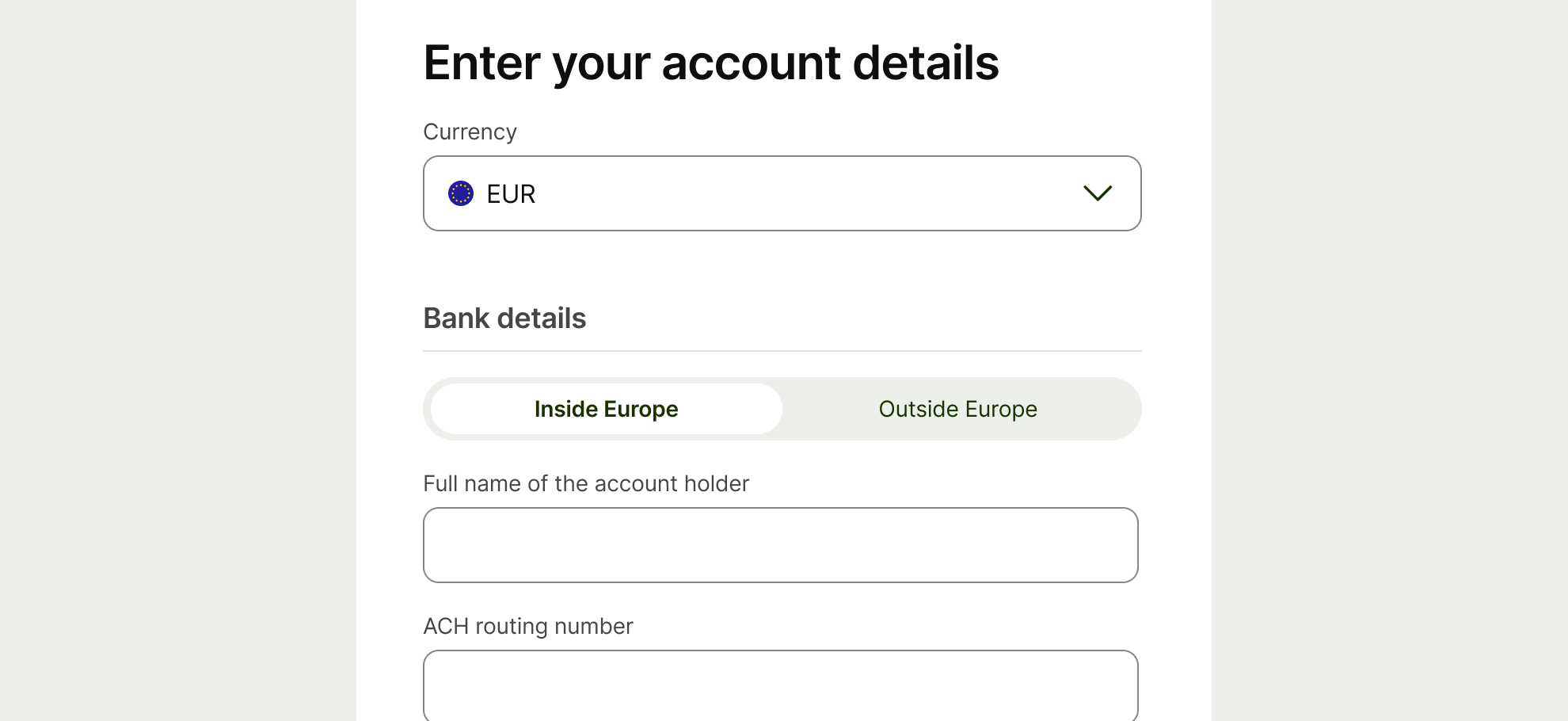Focus the full name of account holder field
The image size is (1568, 721).
click(781, 545)
